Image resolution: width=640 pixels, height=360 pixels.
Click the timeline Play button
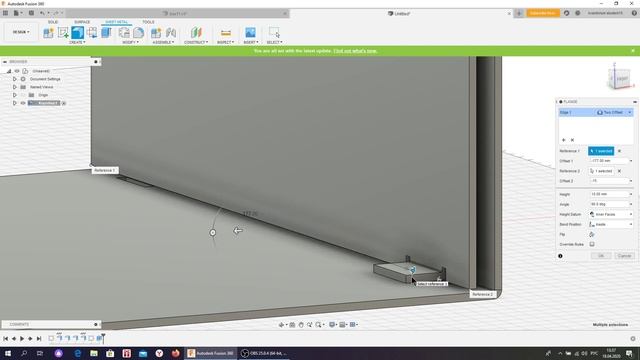coord(22,338)
